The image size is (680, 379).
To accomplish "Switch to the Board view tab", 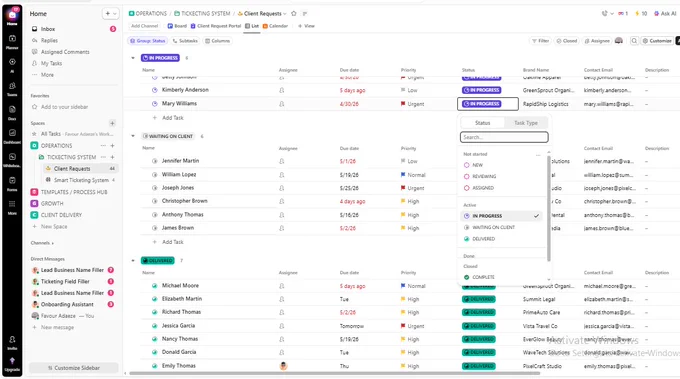I will (177, 26).
